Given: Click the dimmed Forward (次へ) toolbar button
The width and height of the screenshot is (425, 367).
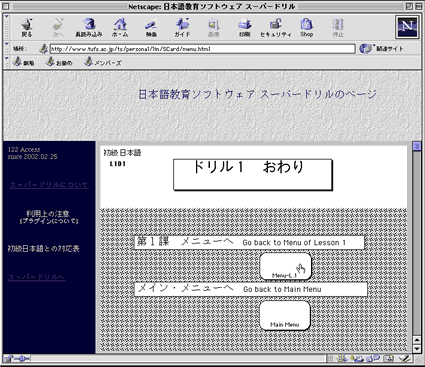Looking at the screenshot, I should (58, 27).
